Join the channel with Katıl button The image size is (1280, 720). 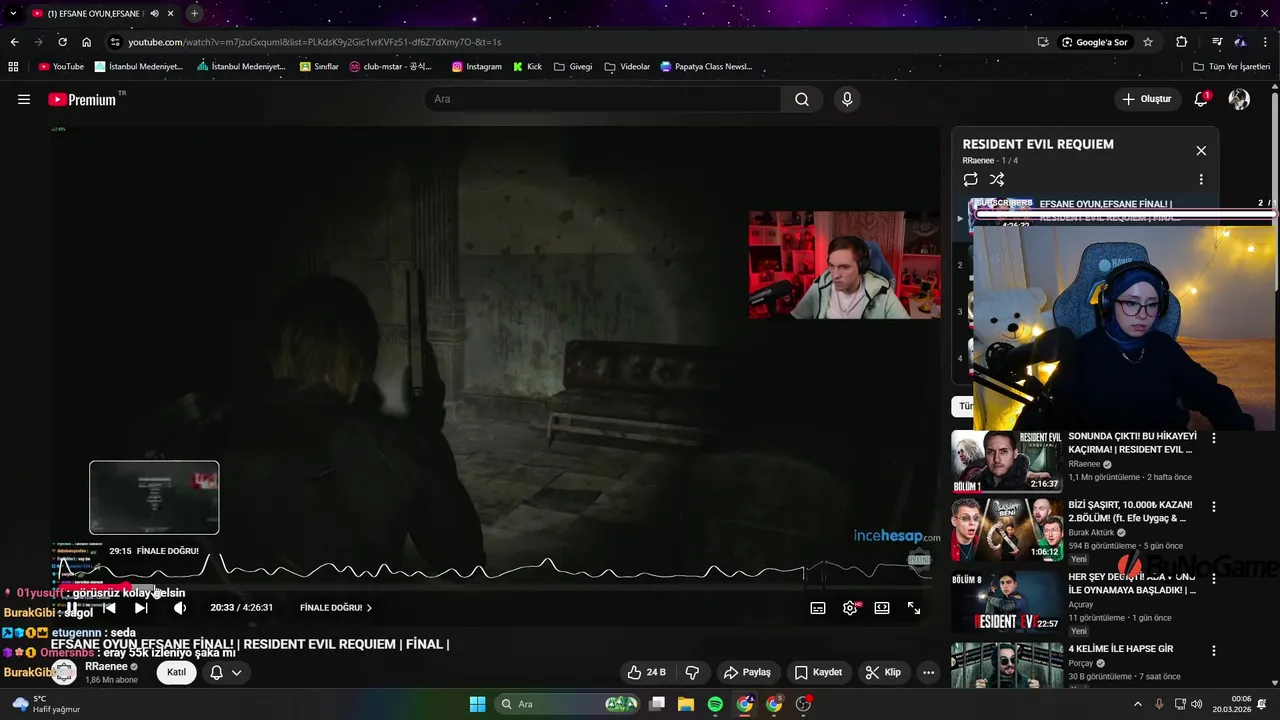pos(176,672)
